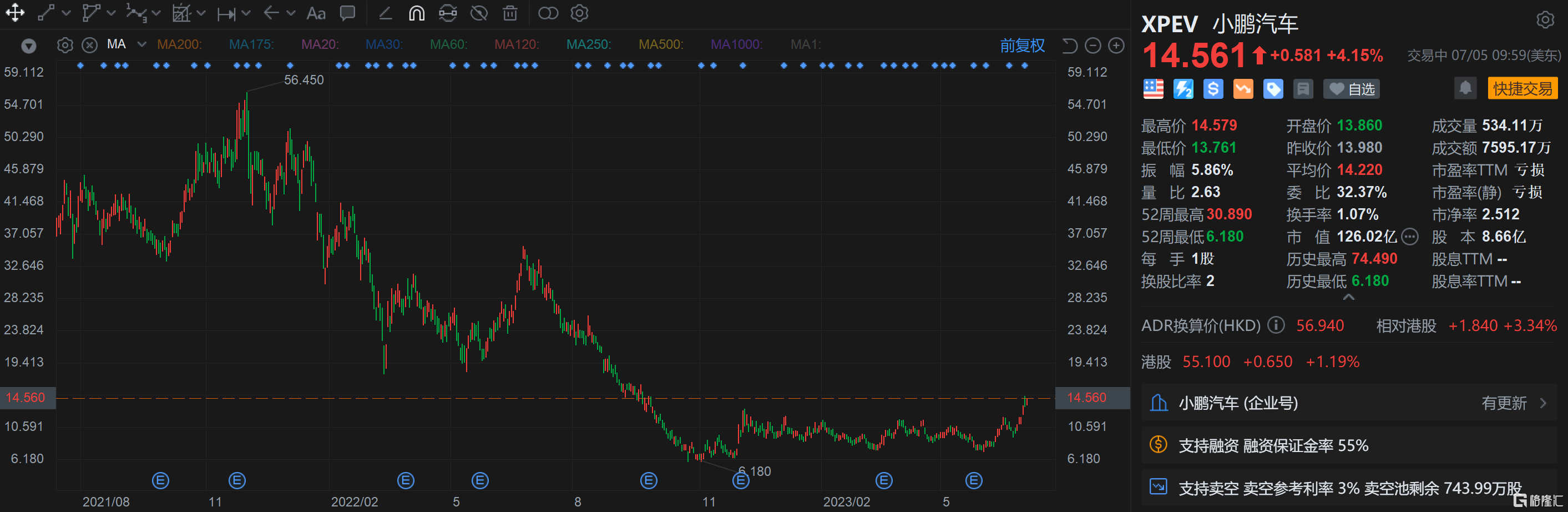This screenshot has height=512, width=1568.
Task: Select the range measurement tool
Action: (x=226, y=13)
